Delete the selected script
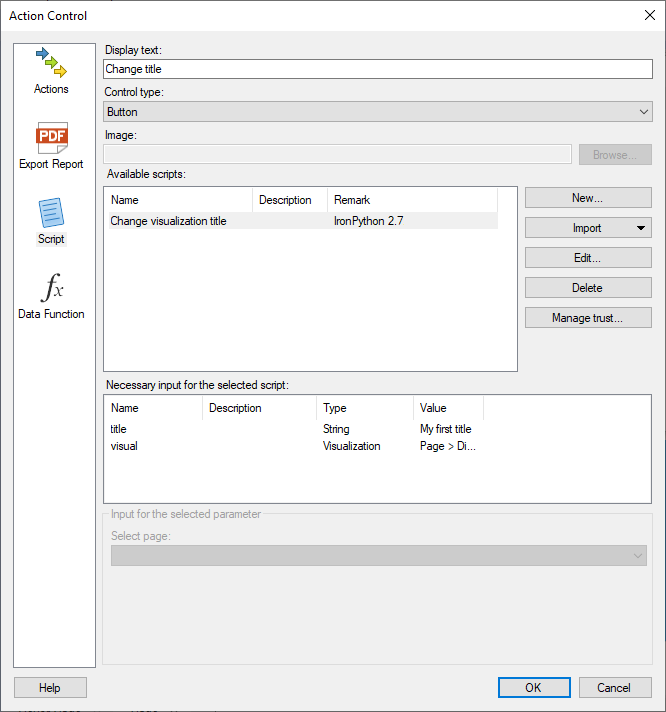 [x=588, y=288]
